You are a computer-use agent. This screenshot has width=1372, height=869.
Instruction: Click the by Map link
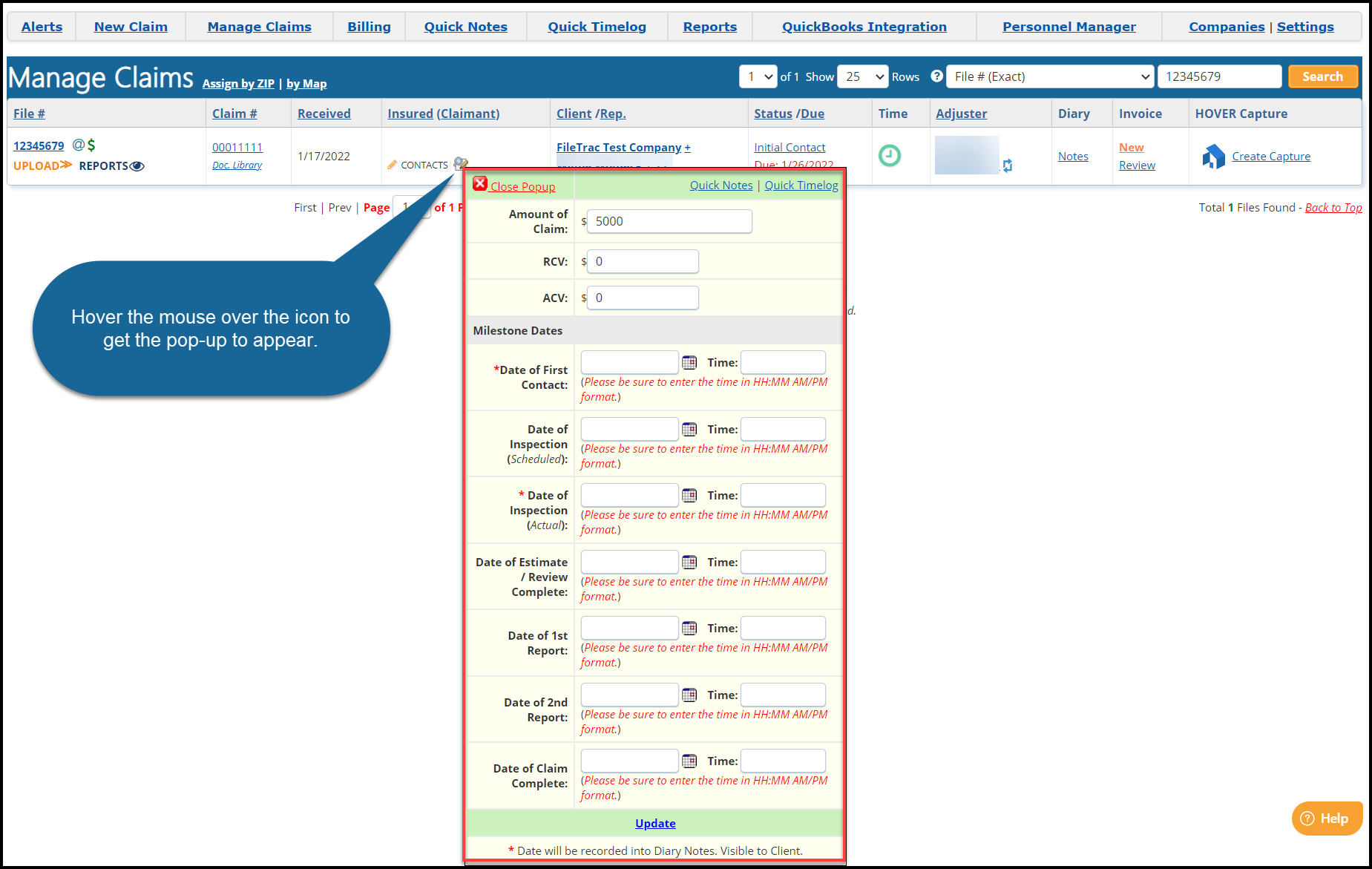point(306,83)
